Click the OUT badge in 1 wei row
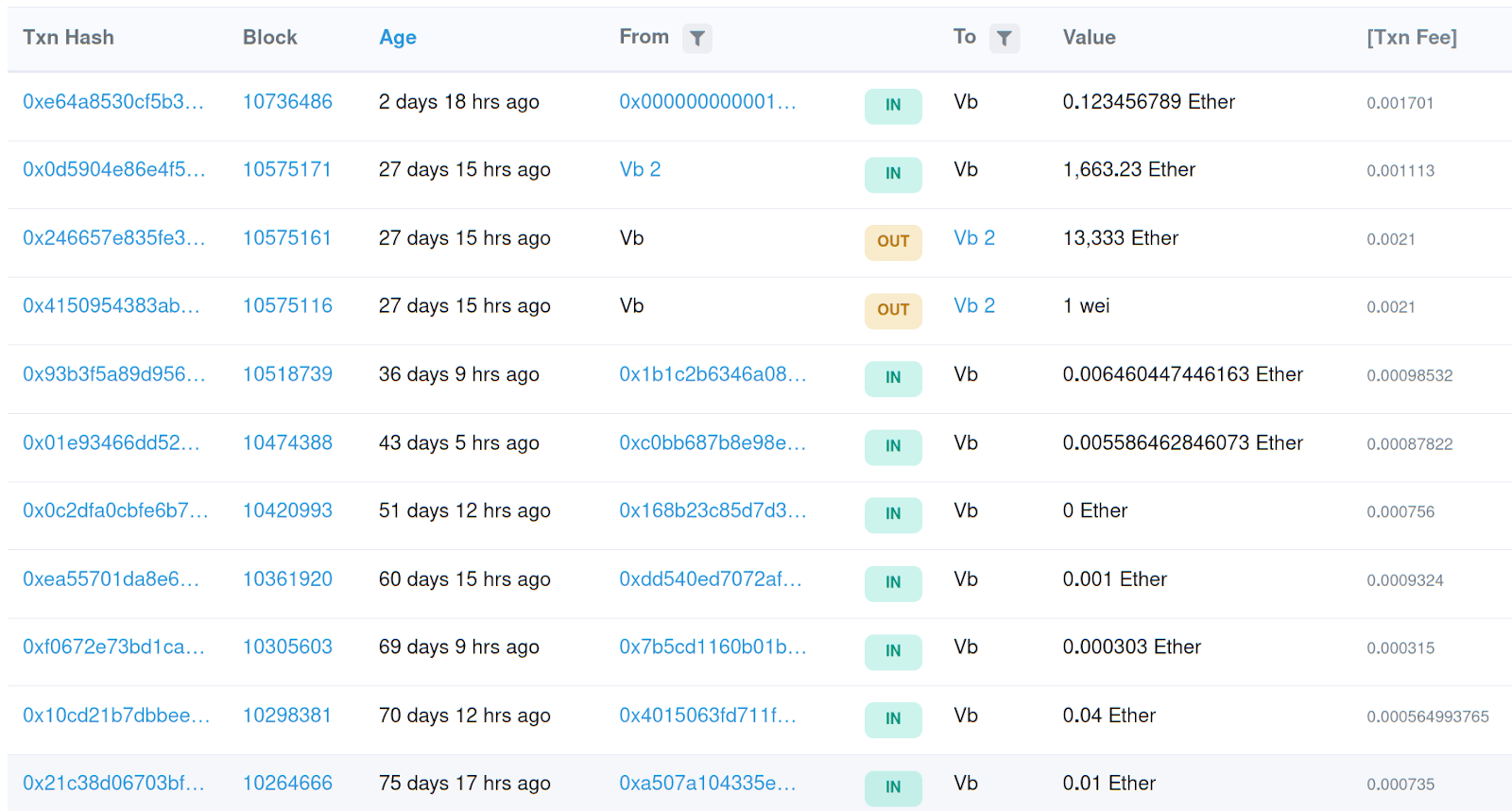Screen dimensions: 1512x811 click(x=893, y=310)
